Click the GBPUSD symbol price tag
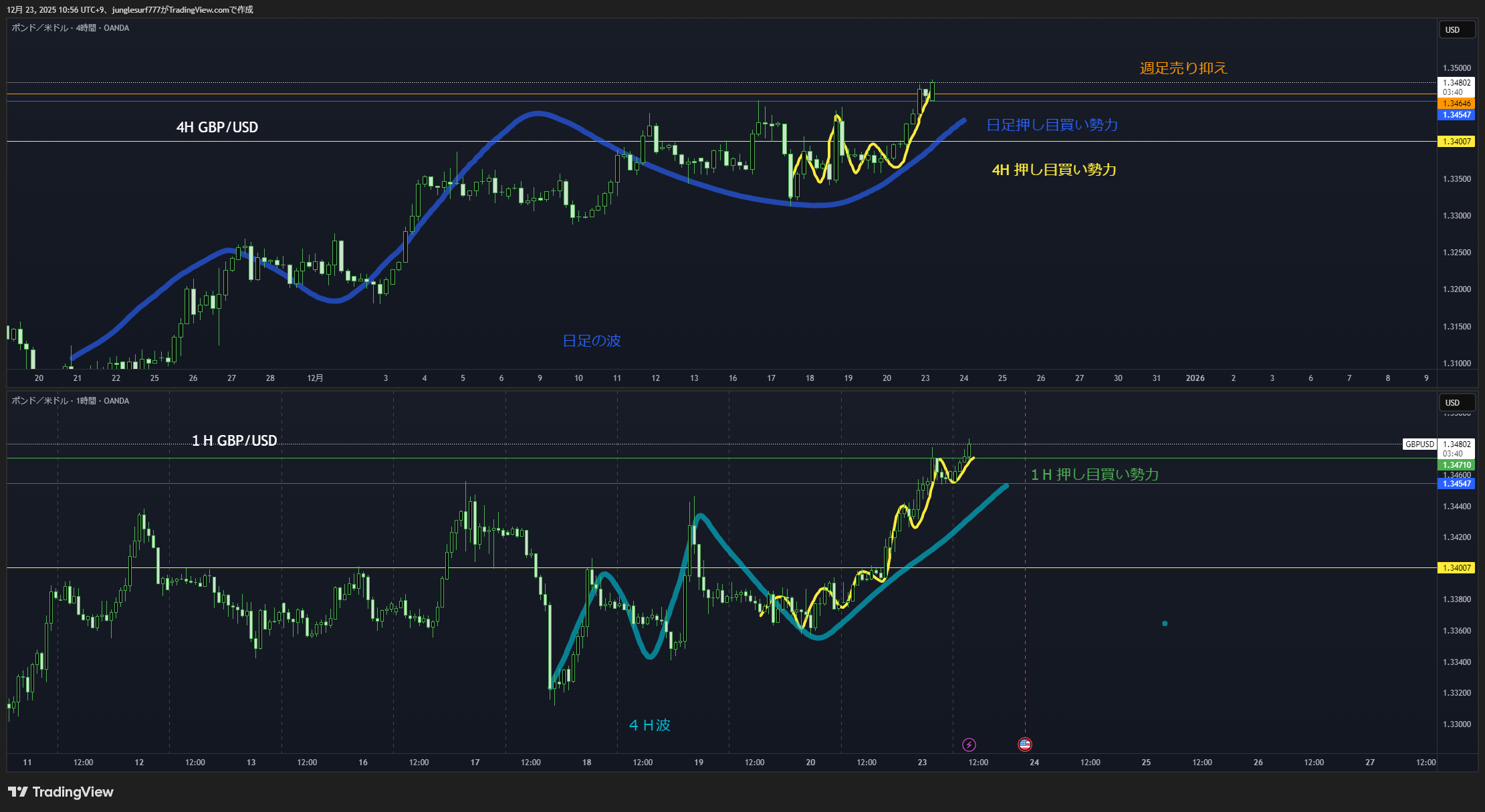Image resolution: width=1485 pixels, height=812 pixels. (1419, 444)
